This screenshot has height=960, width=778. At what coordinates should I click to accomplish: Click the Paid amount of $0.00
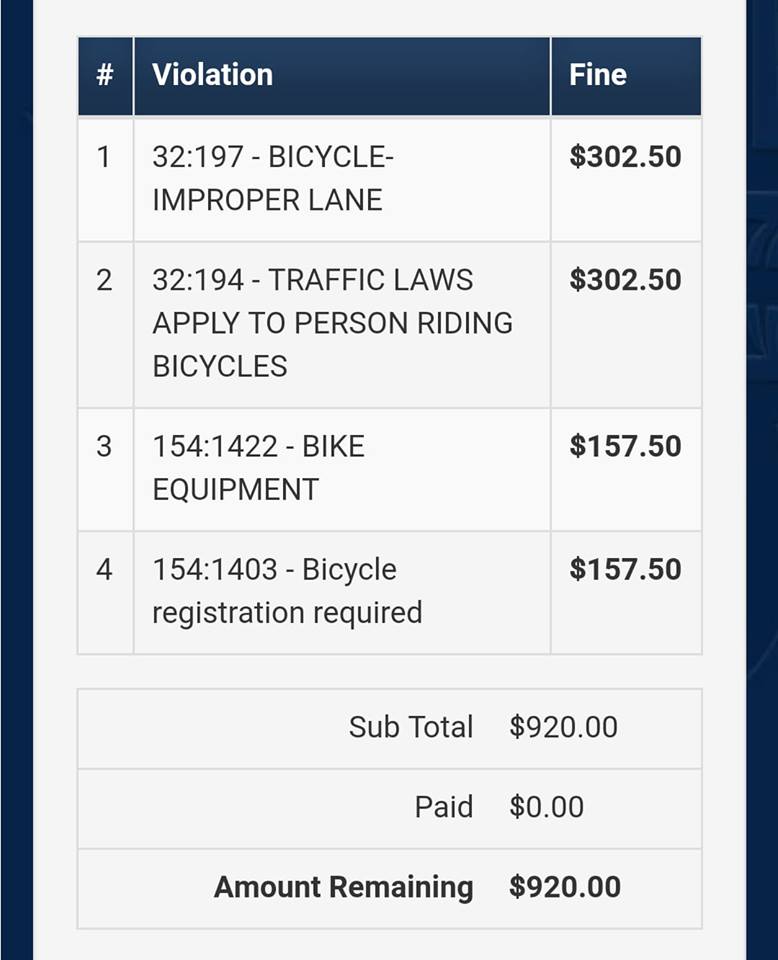pos(546,807)
